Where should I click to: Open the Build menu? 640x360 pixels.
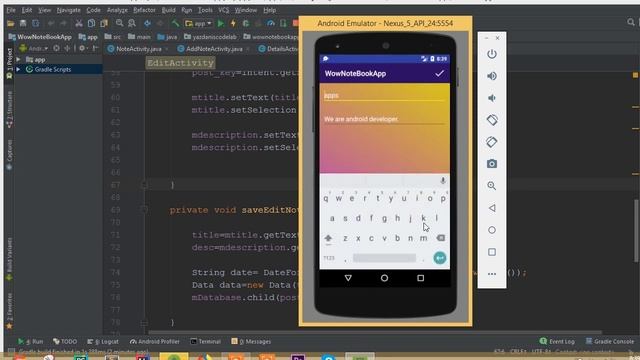168,10
